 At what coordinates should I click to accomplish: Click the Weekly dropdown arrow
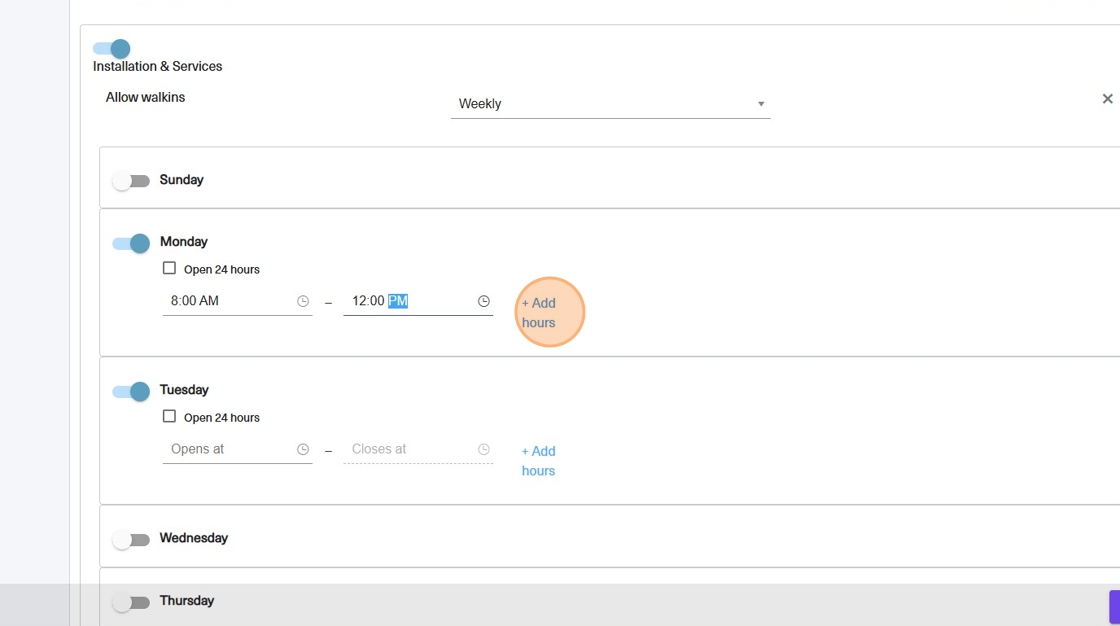pos(760,104)
